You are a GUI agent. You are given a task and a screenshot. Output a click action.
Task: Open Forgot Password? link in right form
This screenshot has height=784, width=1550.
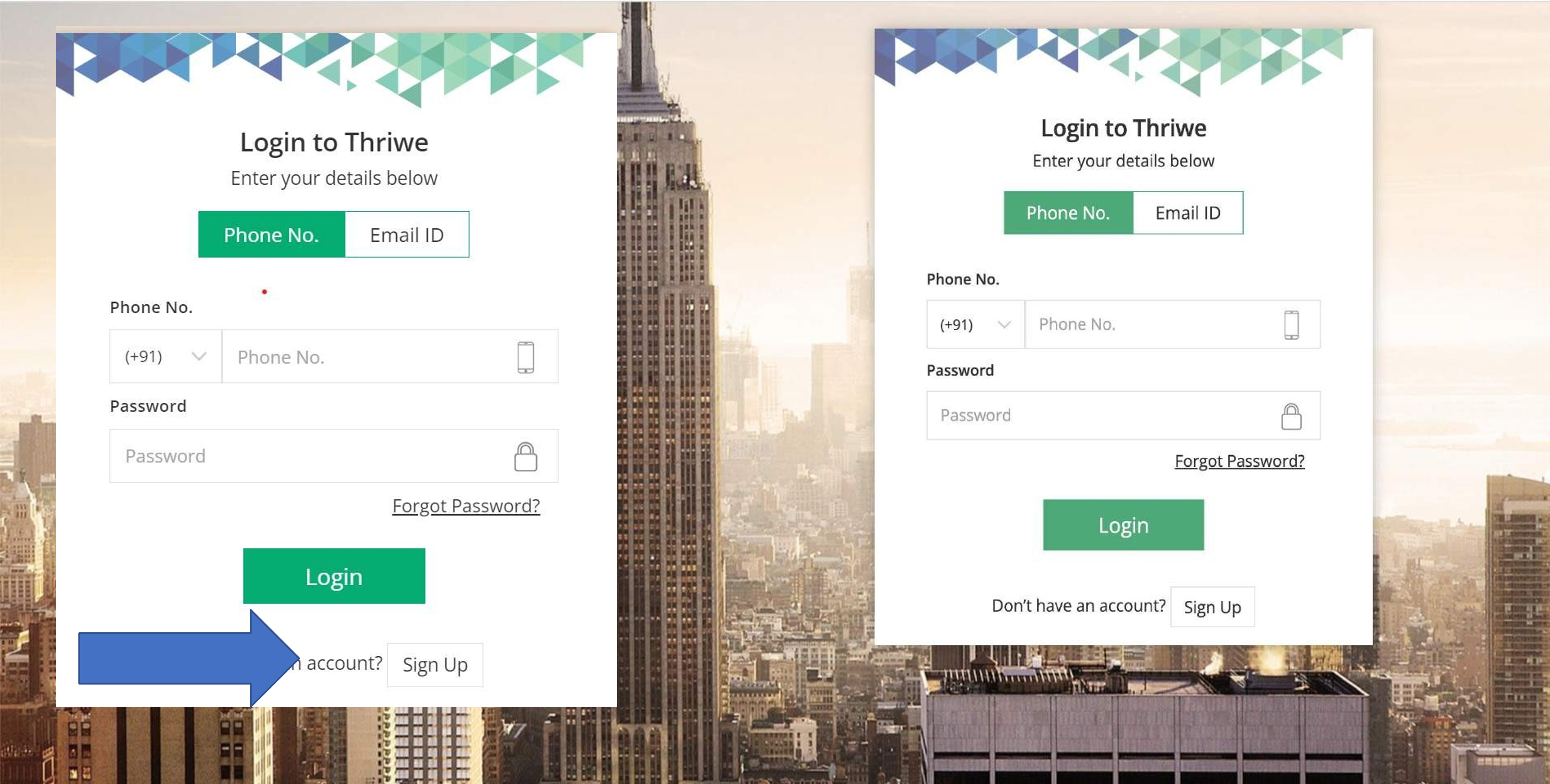(1240, 461)
